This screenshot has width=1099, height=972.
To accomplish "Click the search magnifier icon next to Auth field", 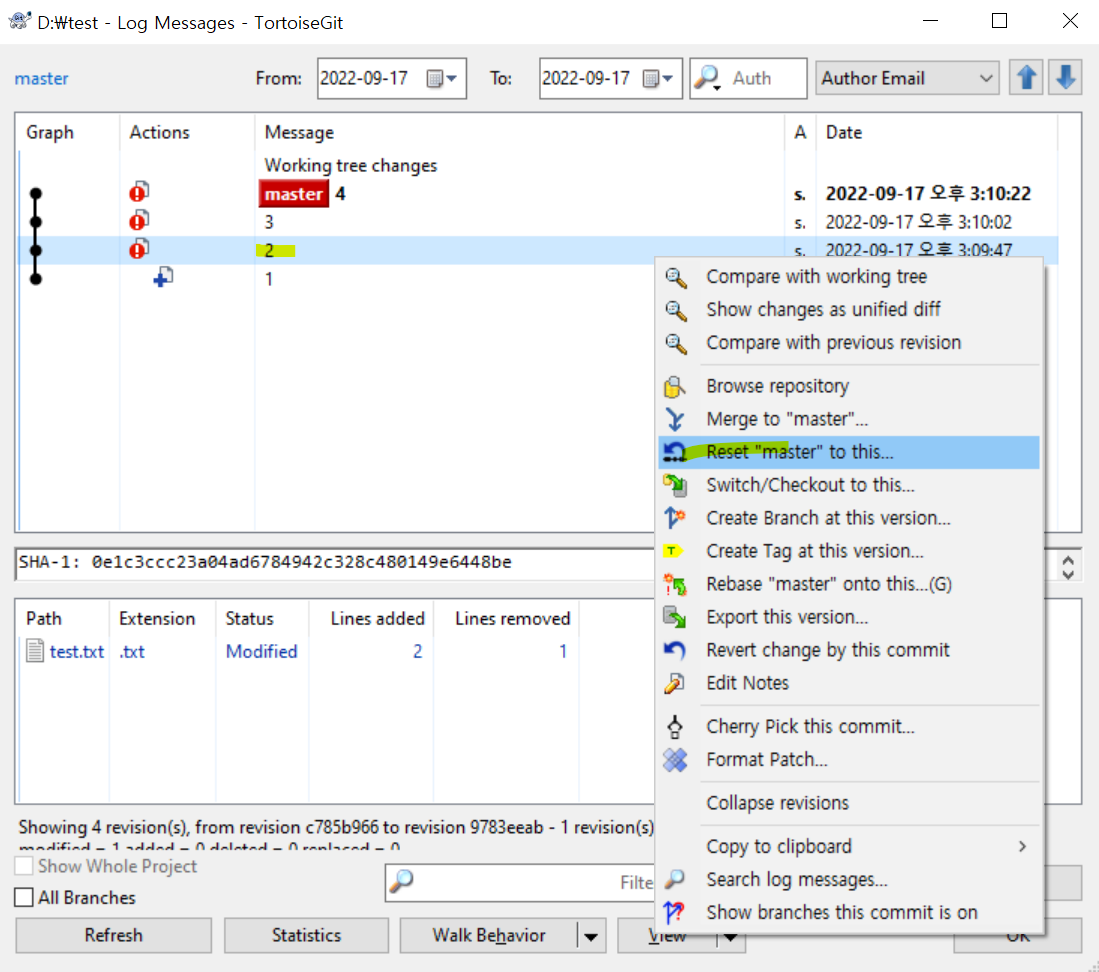I will click(x=707, y=78).
